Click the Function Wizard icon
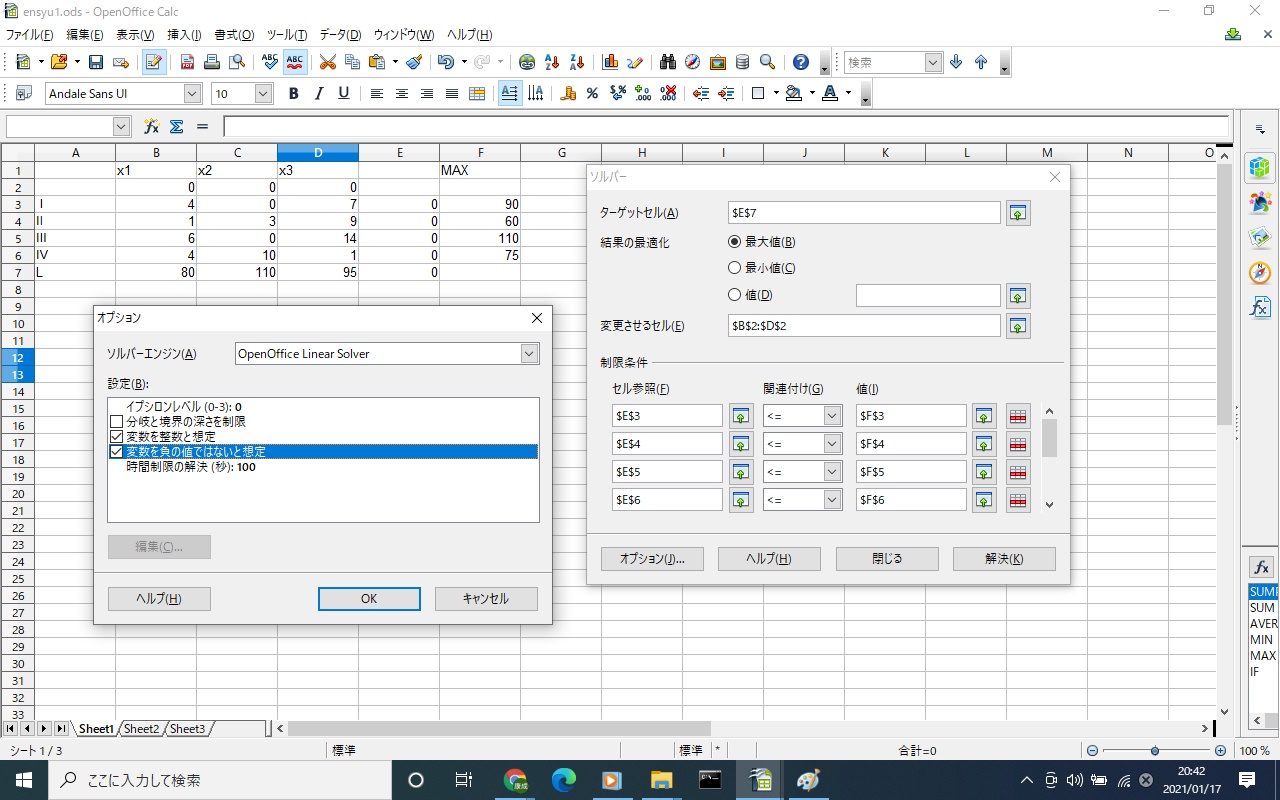Image resolution: width=1280 pixels, height=800 pixels. (x=151, y=127)
